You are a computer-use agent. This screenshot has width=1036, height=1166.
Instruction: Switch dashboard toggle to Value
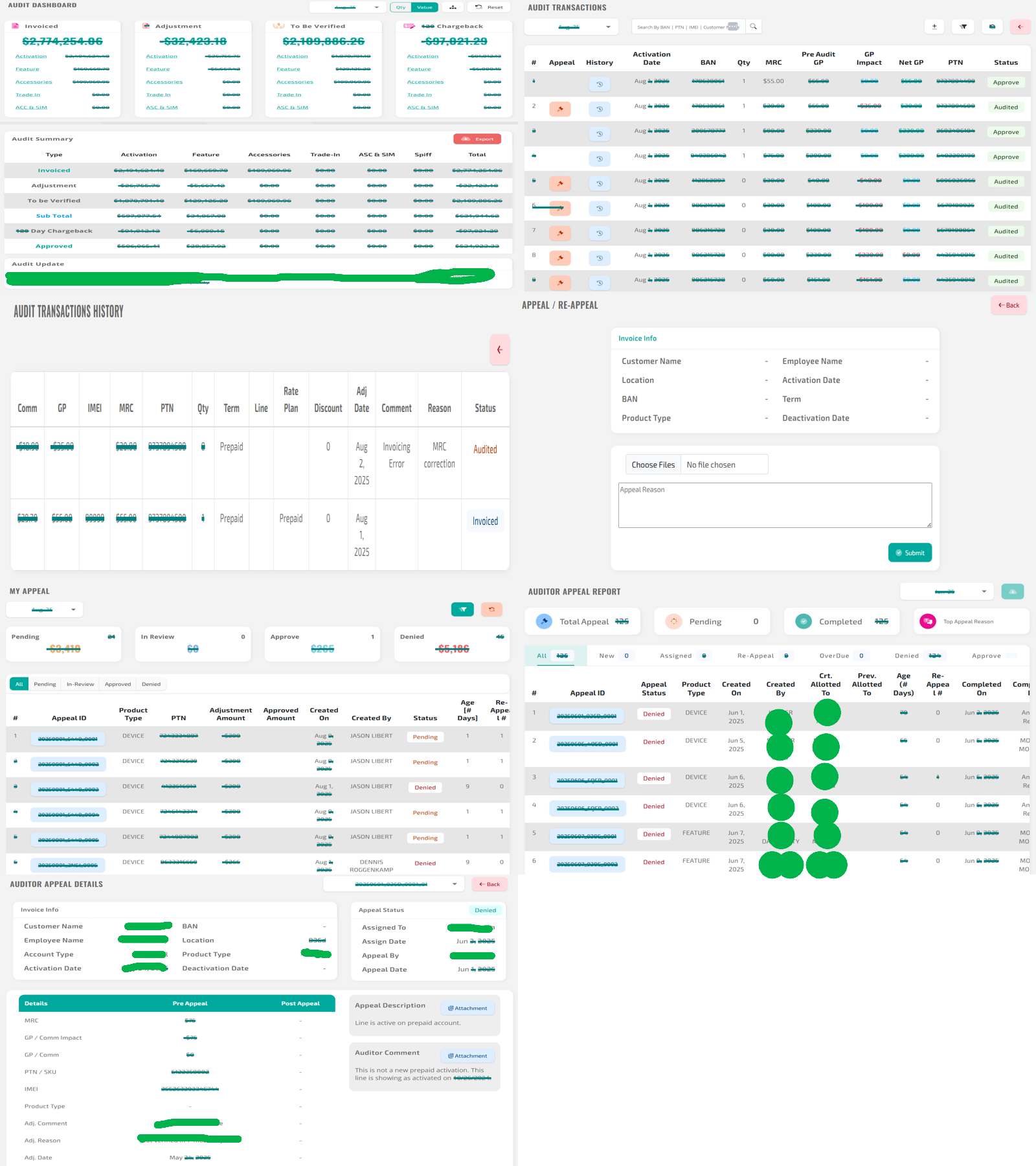(x=425, y=7)
